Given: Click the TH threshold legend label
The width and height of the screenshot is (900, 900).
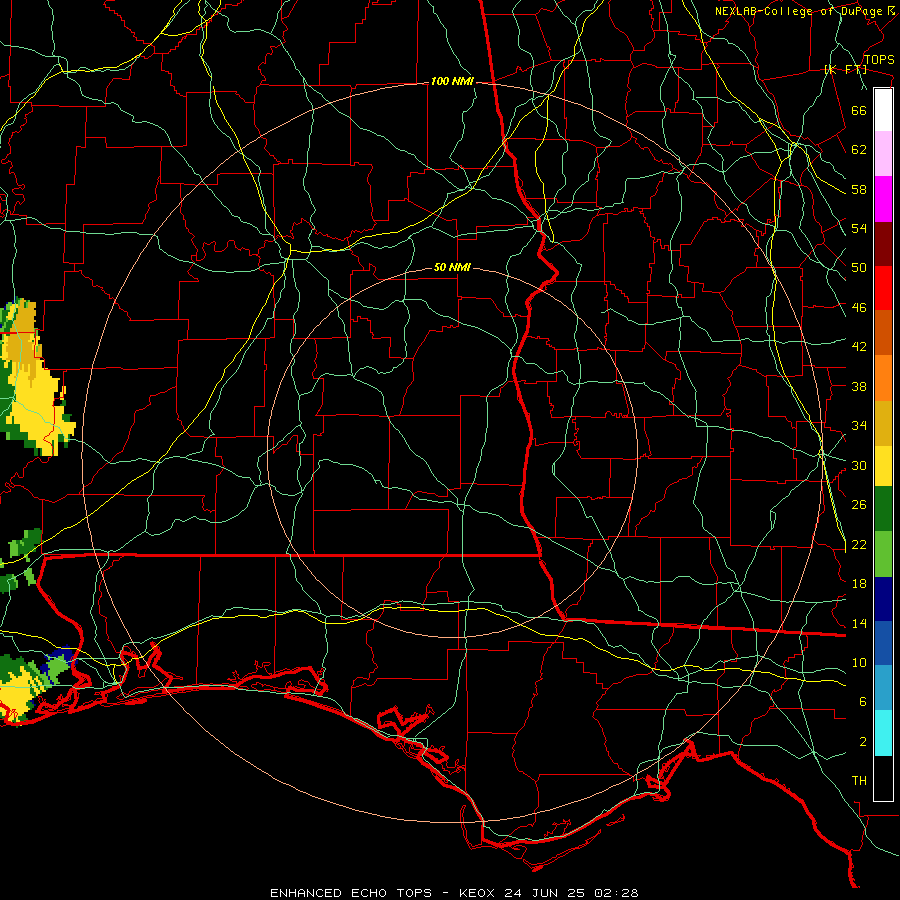Looking at the screenshot, I should click(x=859, y=781).
